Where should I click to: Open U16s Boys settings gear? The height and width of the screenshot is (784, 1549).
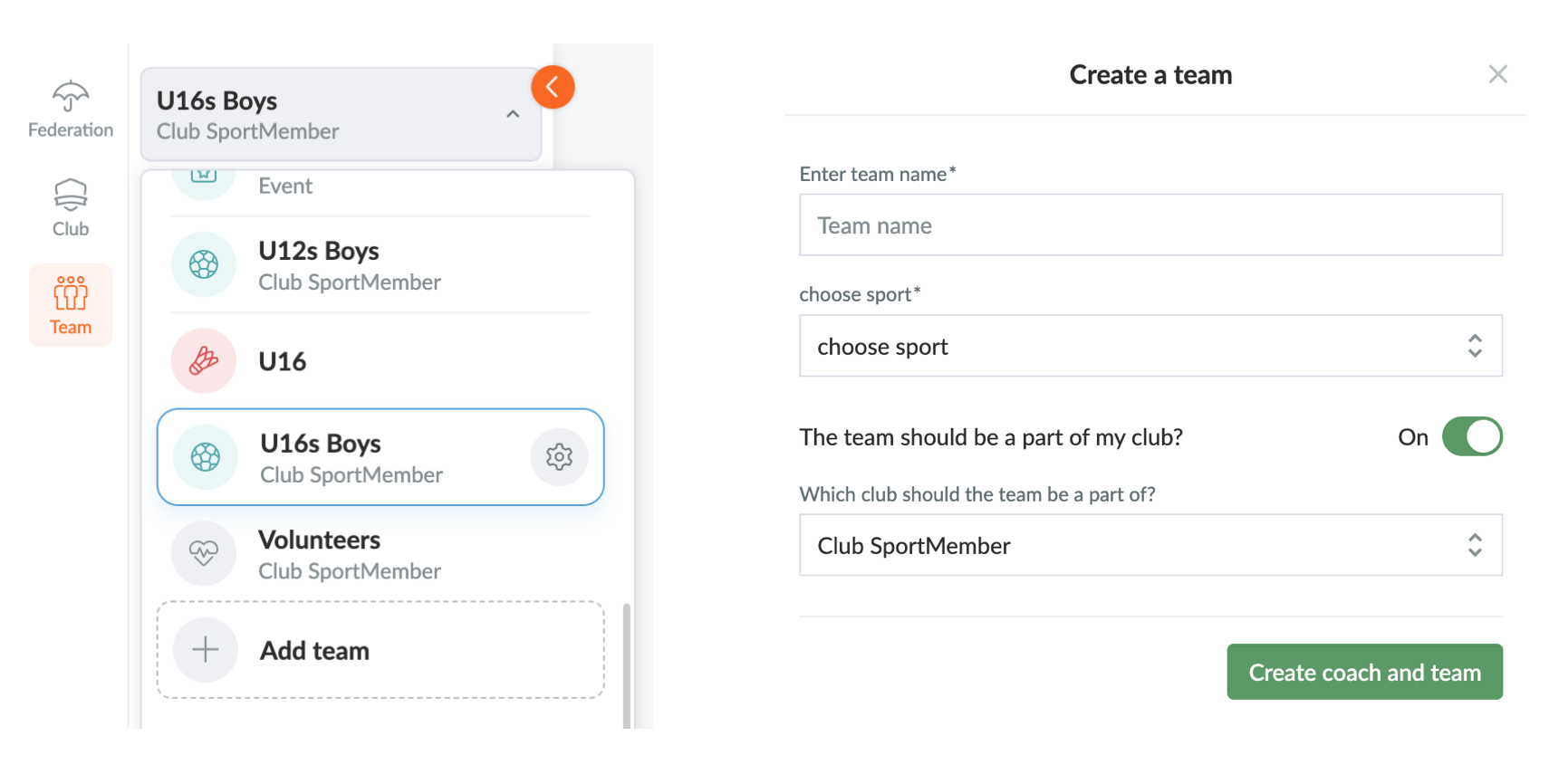tap(559, 457)
